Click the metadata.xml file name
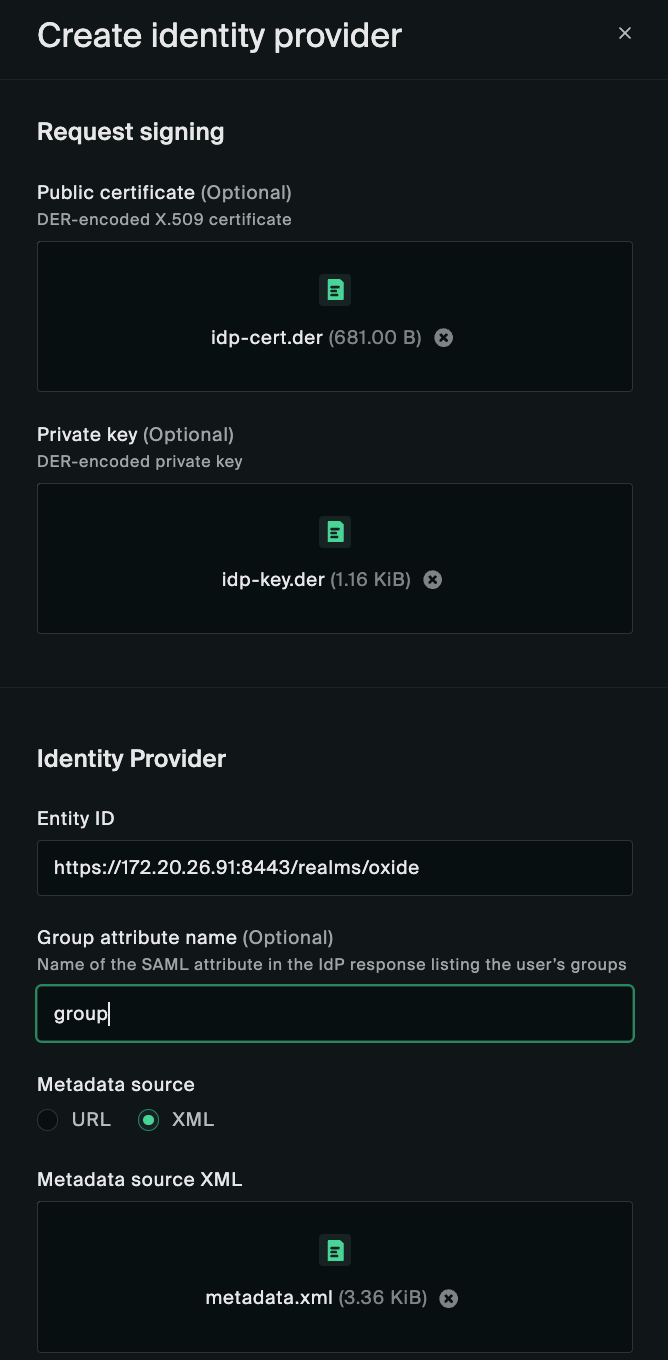668x1360 pixels. pos(269,1298)
